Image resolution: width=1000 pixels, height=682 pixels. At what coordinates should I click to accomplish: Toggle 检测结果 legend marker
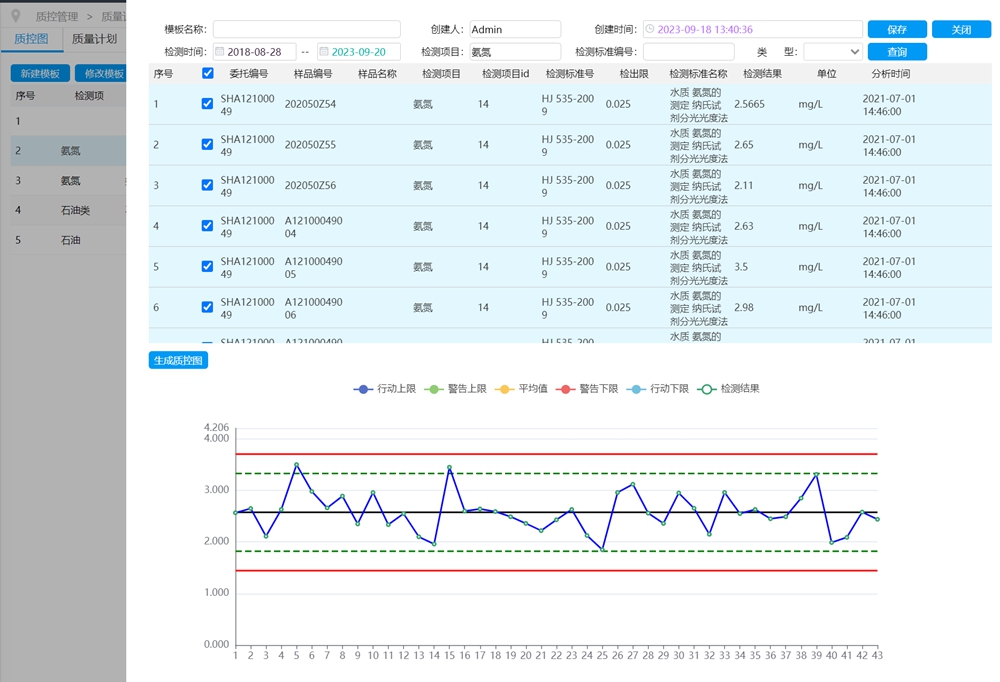707,389
